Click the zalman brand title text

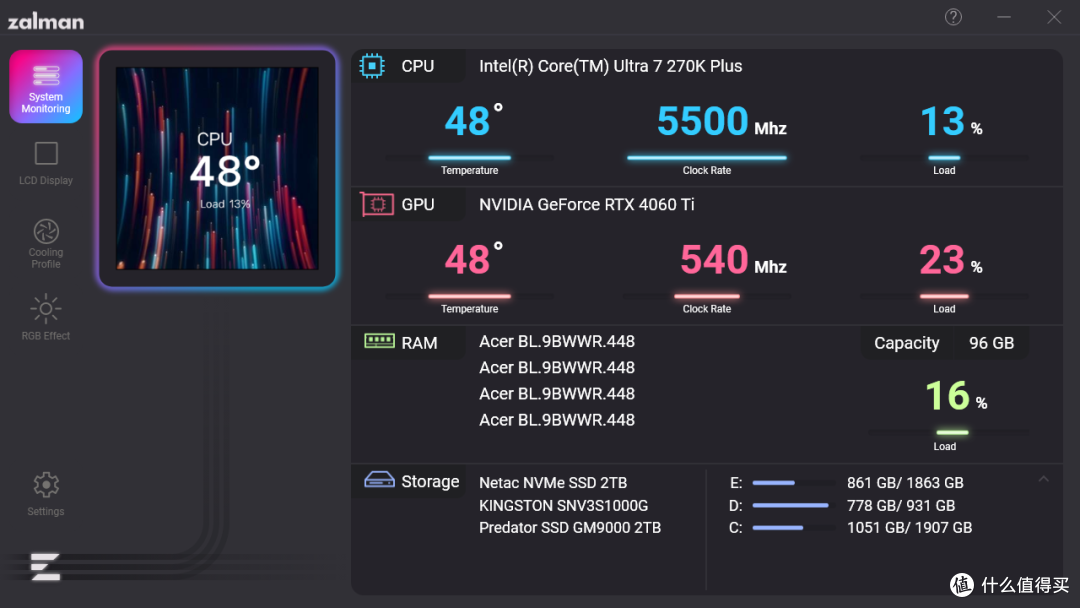point(46,22)
